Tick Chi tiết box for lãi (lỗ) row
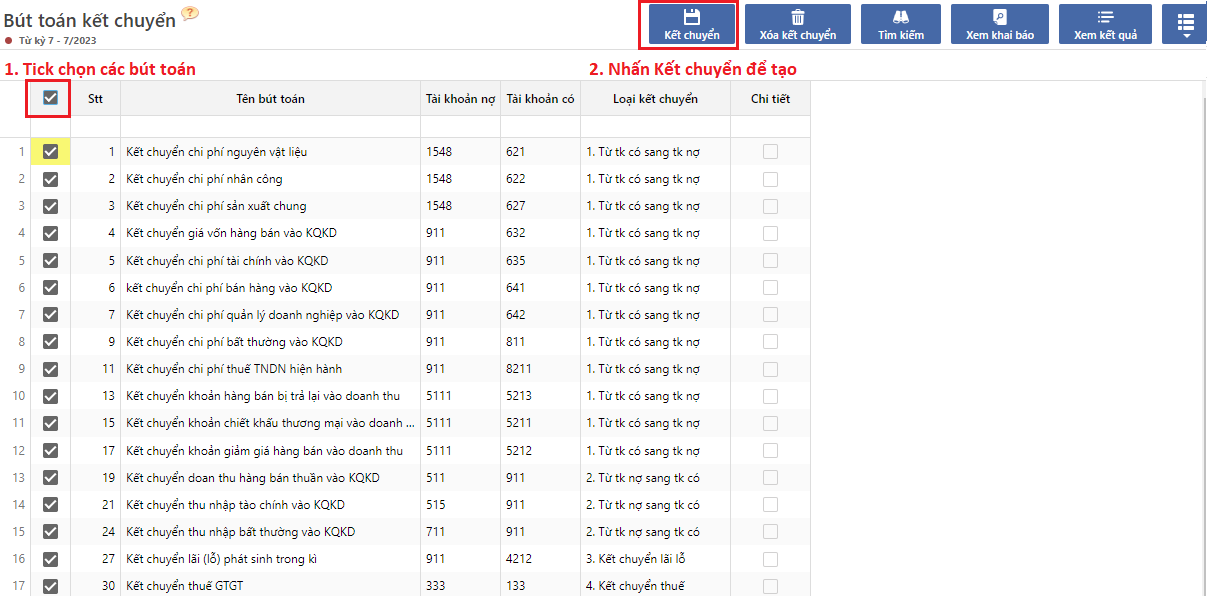Image resolution: width=1207 pixels, height=596 pixels. click(x=770, y=559)
